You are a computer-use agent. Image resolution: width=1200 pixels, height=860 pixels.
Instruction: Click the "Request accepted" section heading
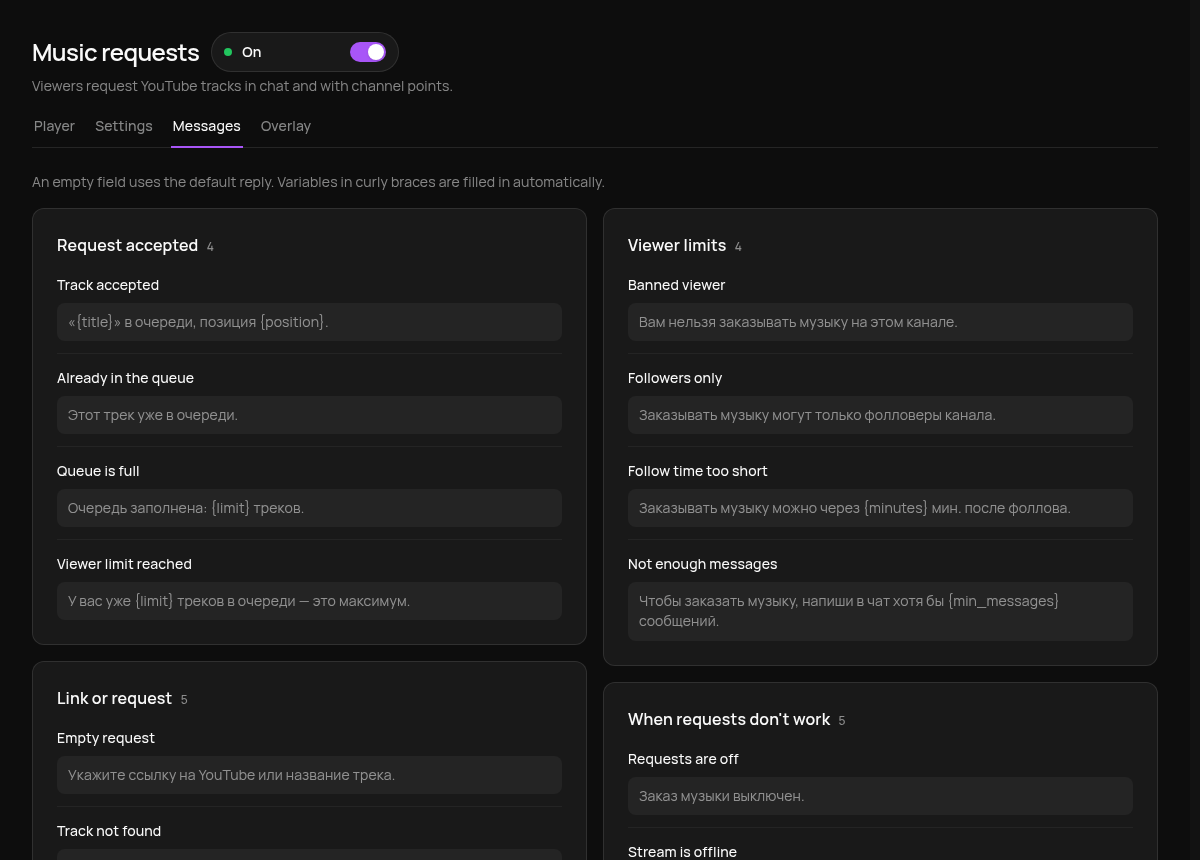coord(127,245)
